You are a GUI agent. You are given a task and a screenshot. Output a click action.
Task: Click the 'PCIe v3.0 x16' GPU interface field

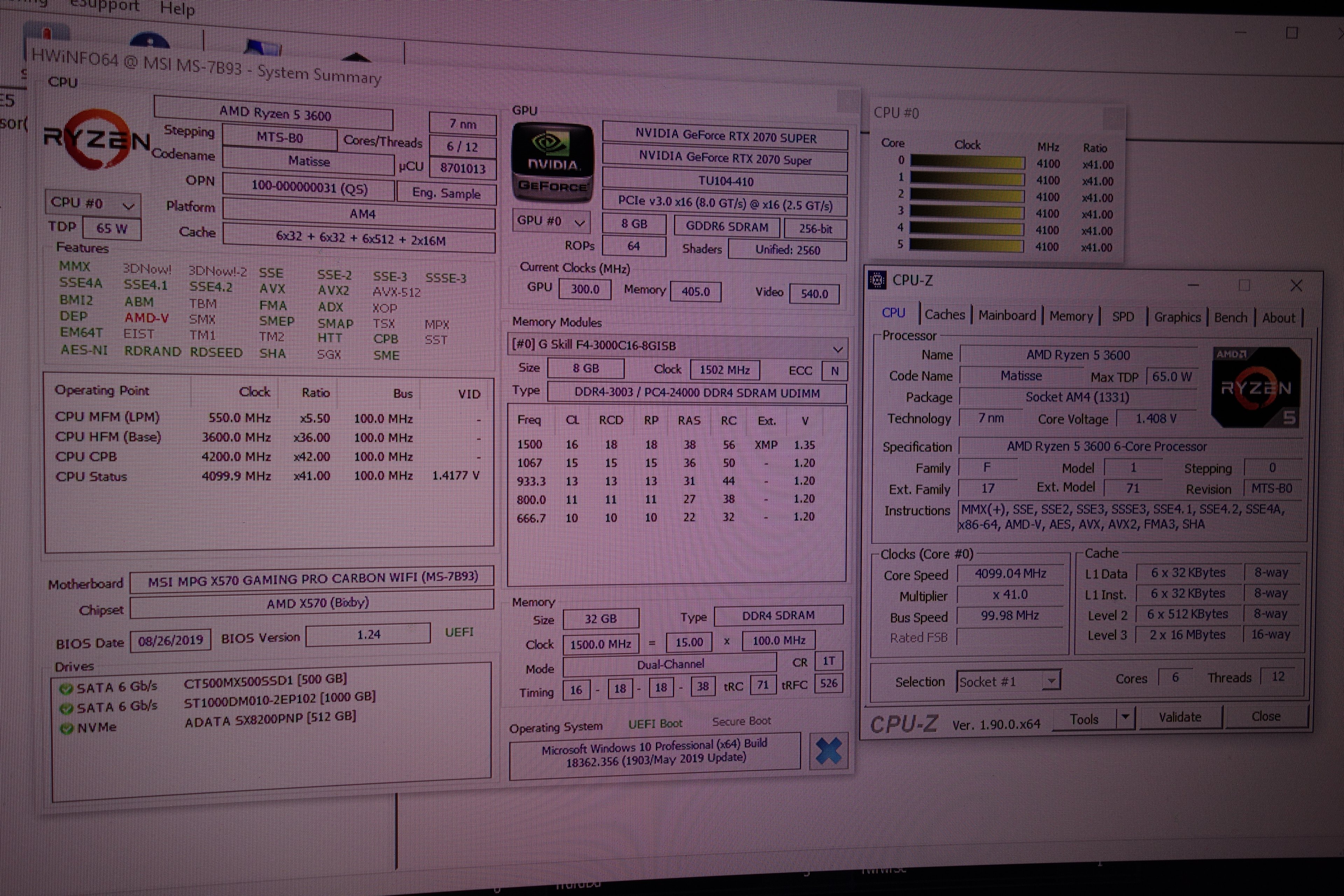(x=725, y=204)
